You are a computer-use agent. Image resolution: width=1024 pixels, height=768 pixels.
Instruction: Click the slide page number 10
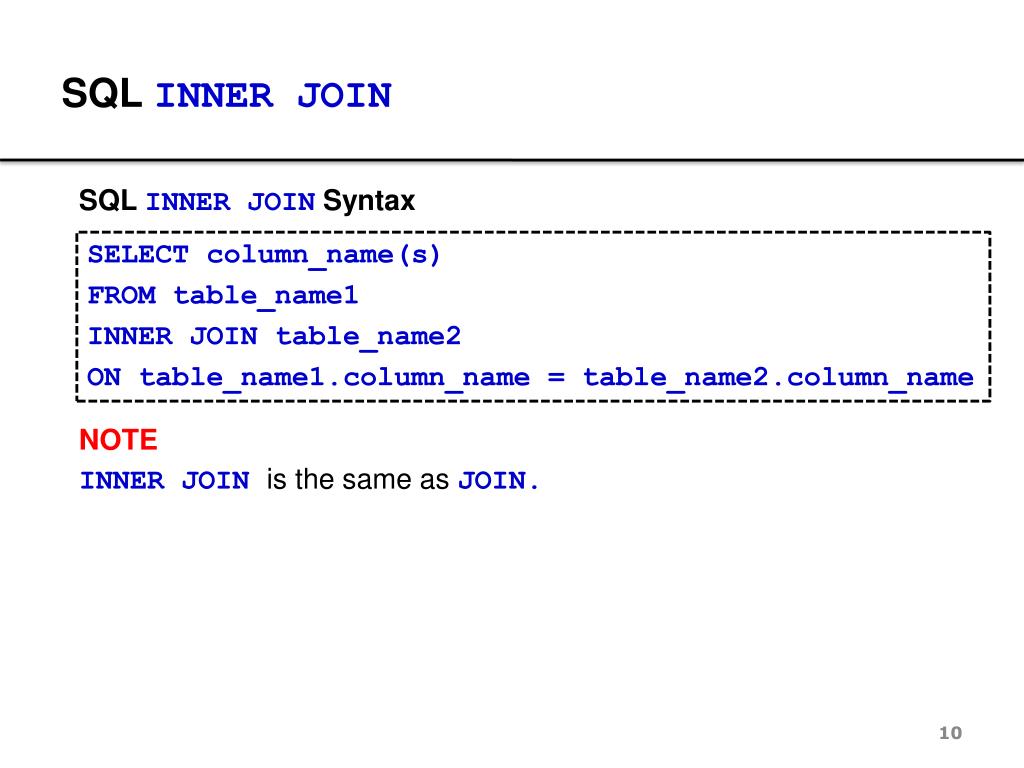[x=950, y=733]
